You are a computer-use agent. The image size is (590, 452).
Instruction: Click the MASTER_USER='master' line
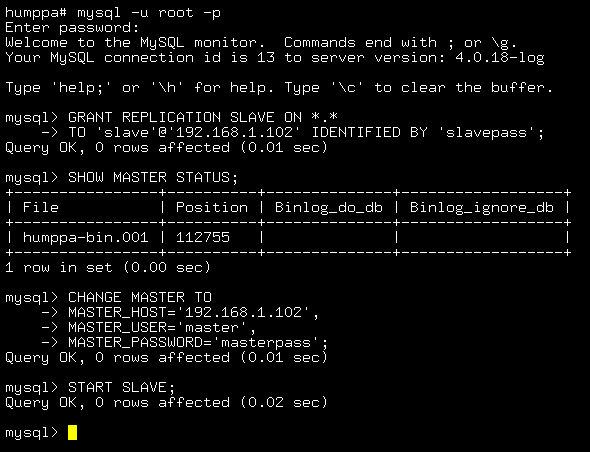(162, 327)
